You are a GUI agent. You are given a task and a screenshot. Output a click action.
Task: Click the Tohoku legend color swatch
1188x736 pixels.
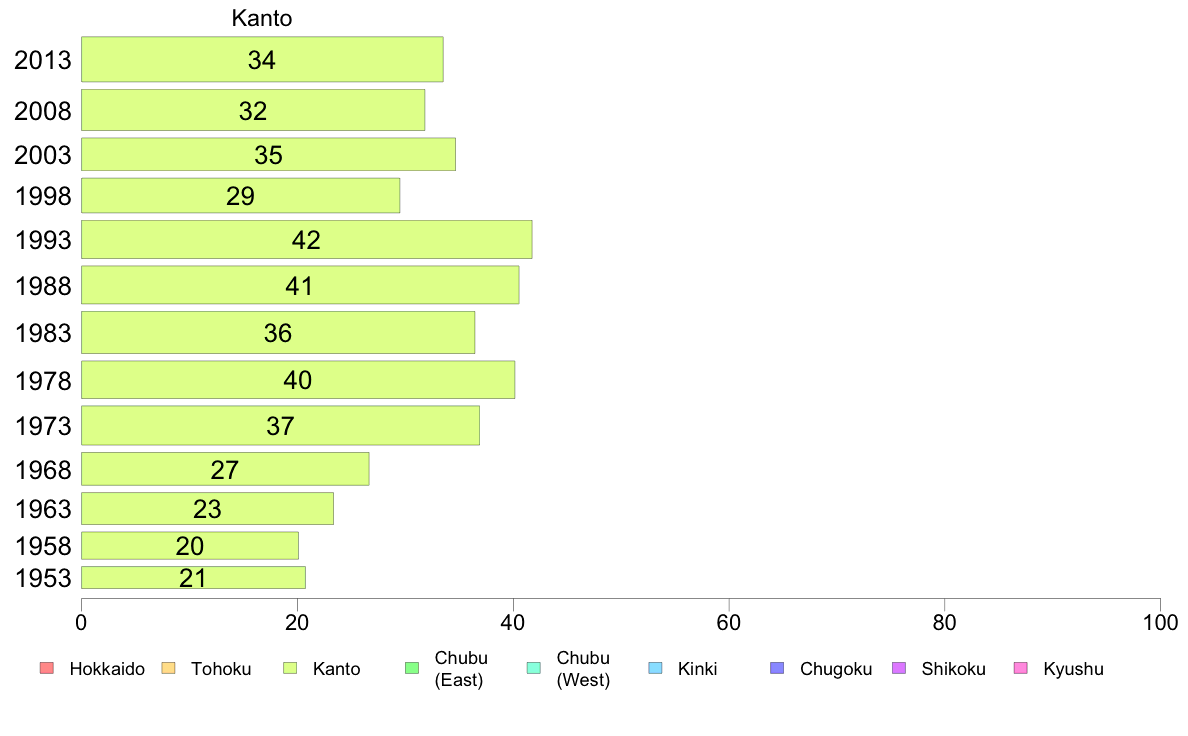pyautogui.click(x=168, y=668)
